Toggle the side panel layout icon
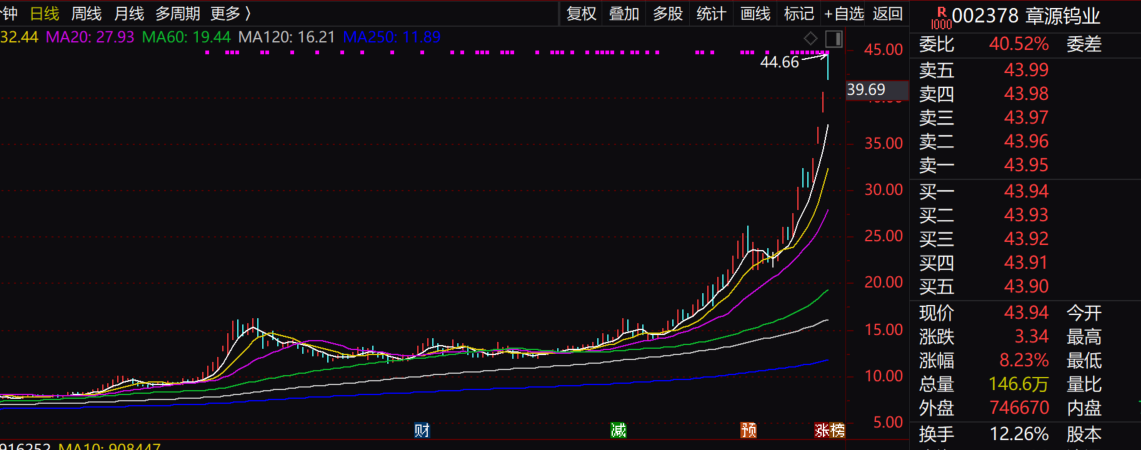Viewport: 1141px width, 450px height. 834,38
